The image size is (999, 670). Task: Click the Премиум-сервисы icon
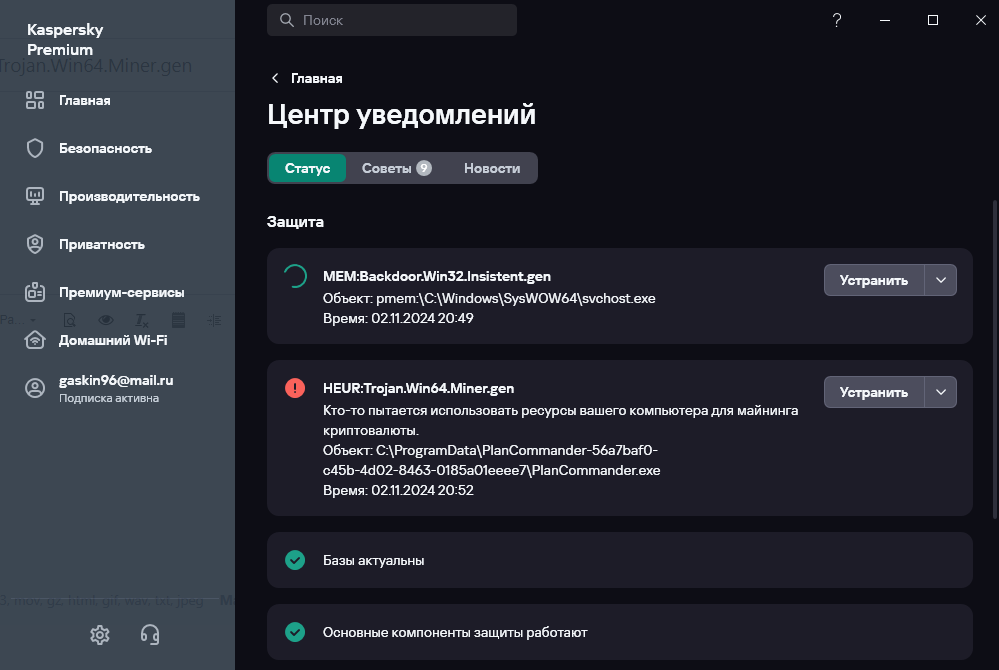pyautogui.click(x=35, y=292)
